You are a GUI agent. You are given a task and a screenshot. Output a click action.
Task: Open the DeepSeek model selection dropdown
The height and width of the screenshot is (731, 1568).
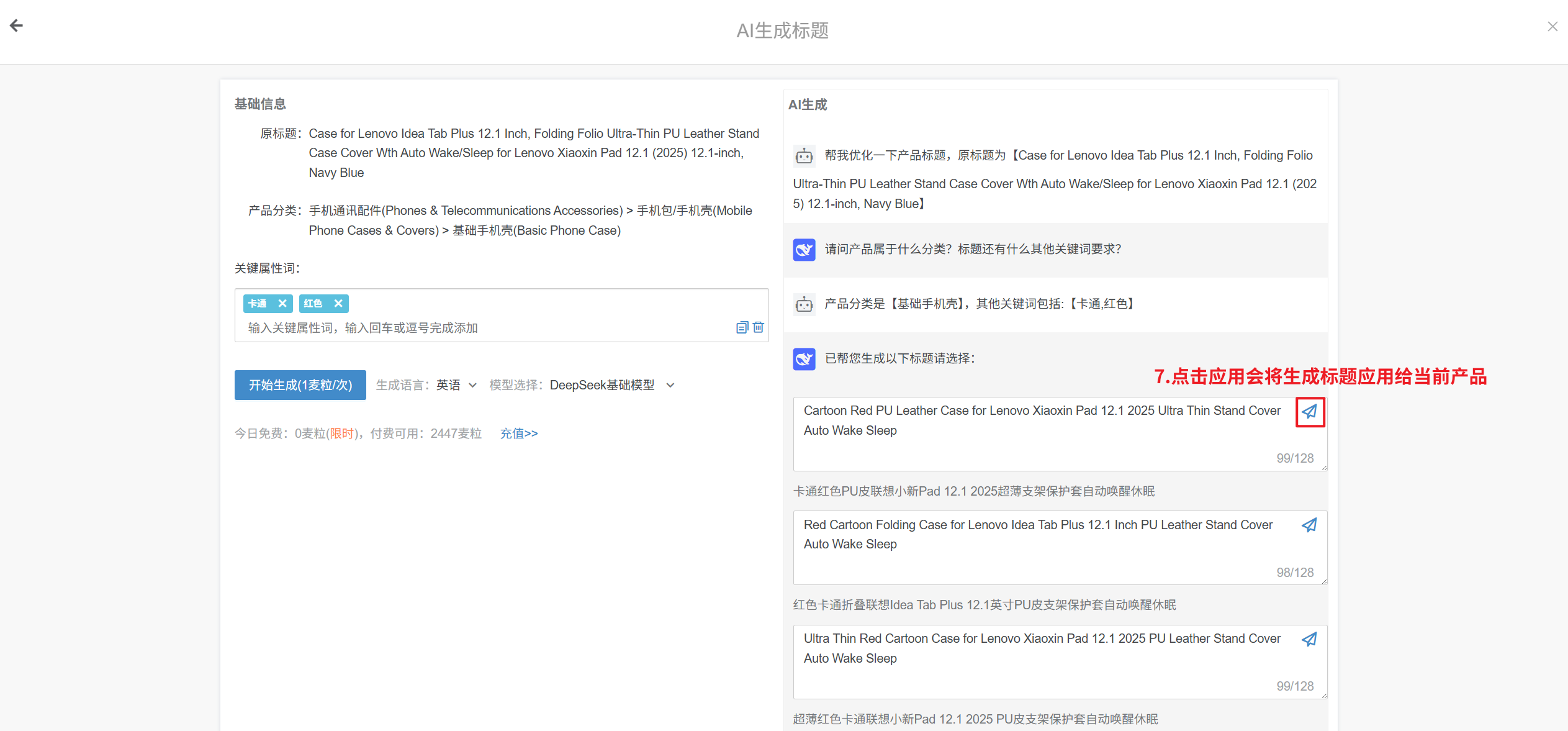(x=611, y=385)
